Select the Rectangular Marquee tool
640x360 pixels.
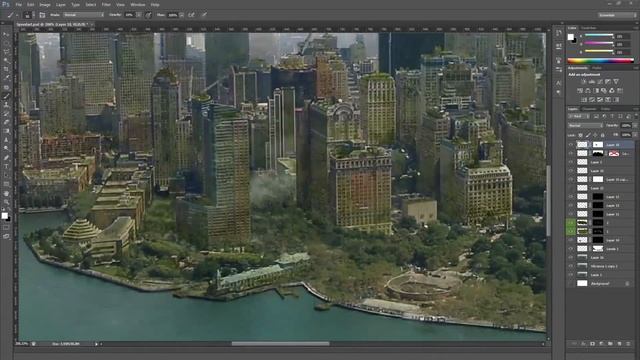tap(7, 43)
